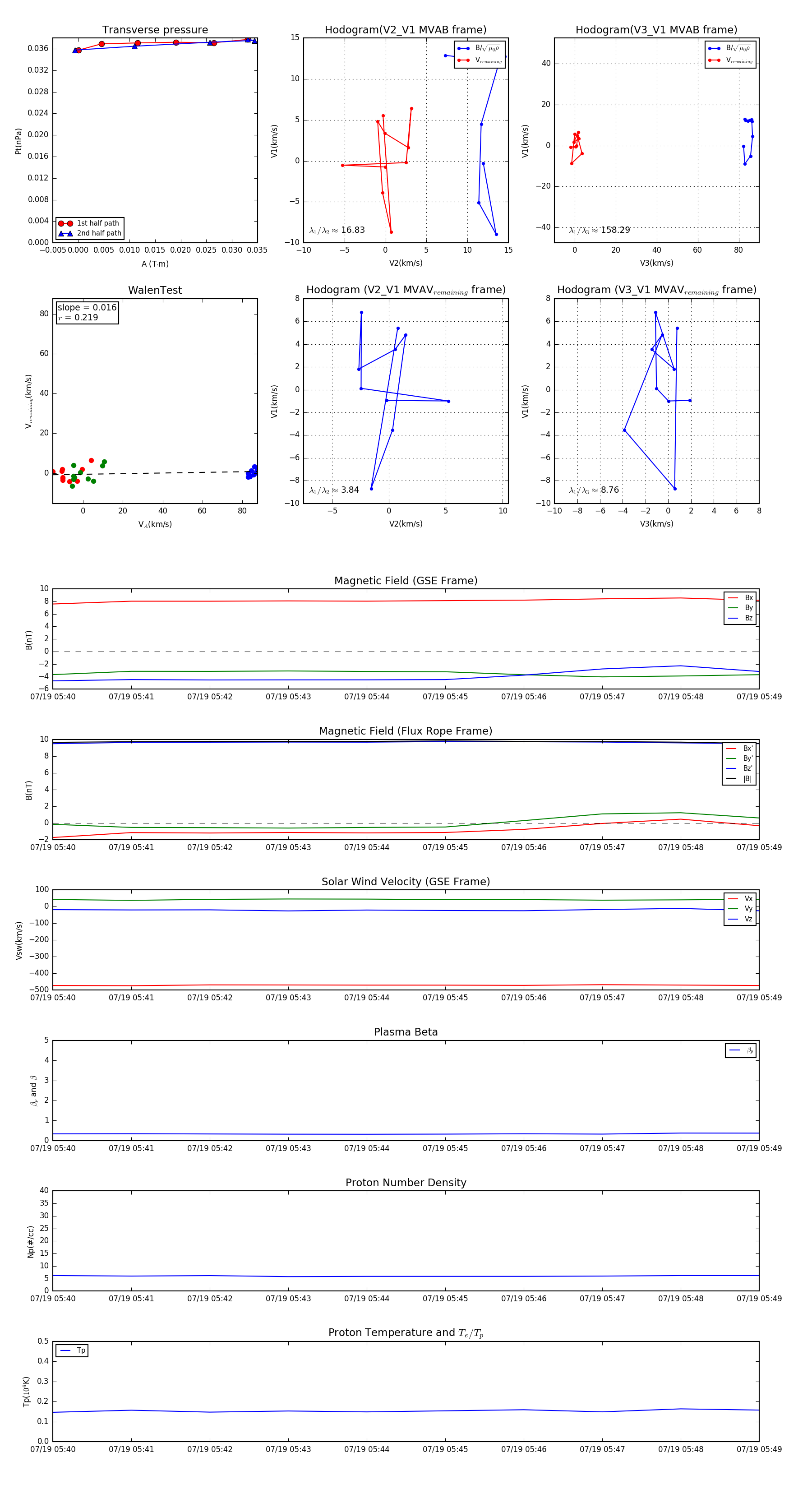Click the Plasma Beta legend box
Screen dimensions: 812x1489
pyautogui.click(x=741, y=1051)
